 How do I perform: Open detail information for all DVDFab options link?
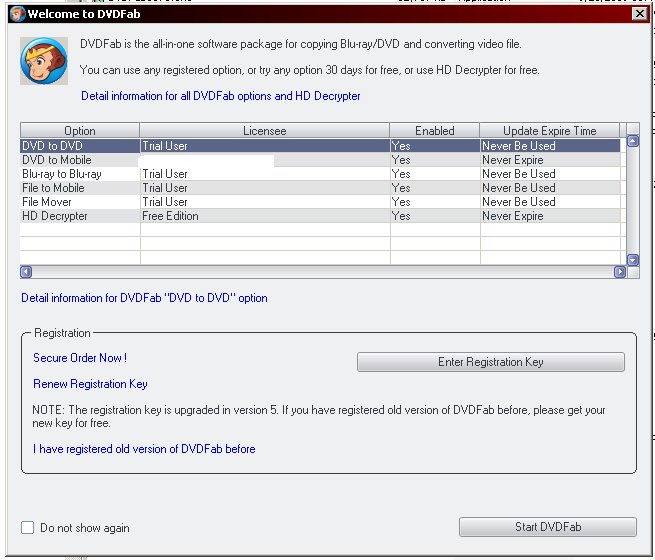[220, 96]
